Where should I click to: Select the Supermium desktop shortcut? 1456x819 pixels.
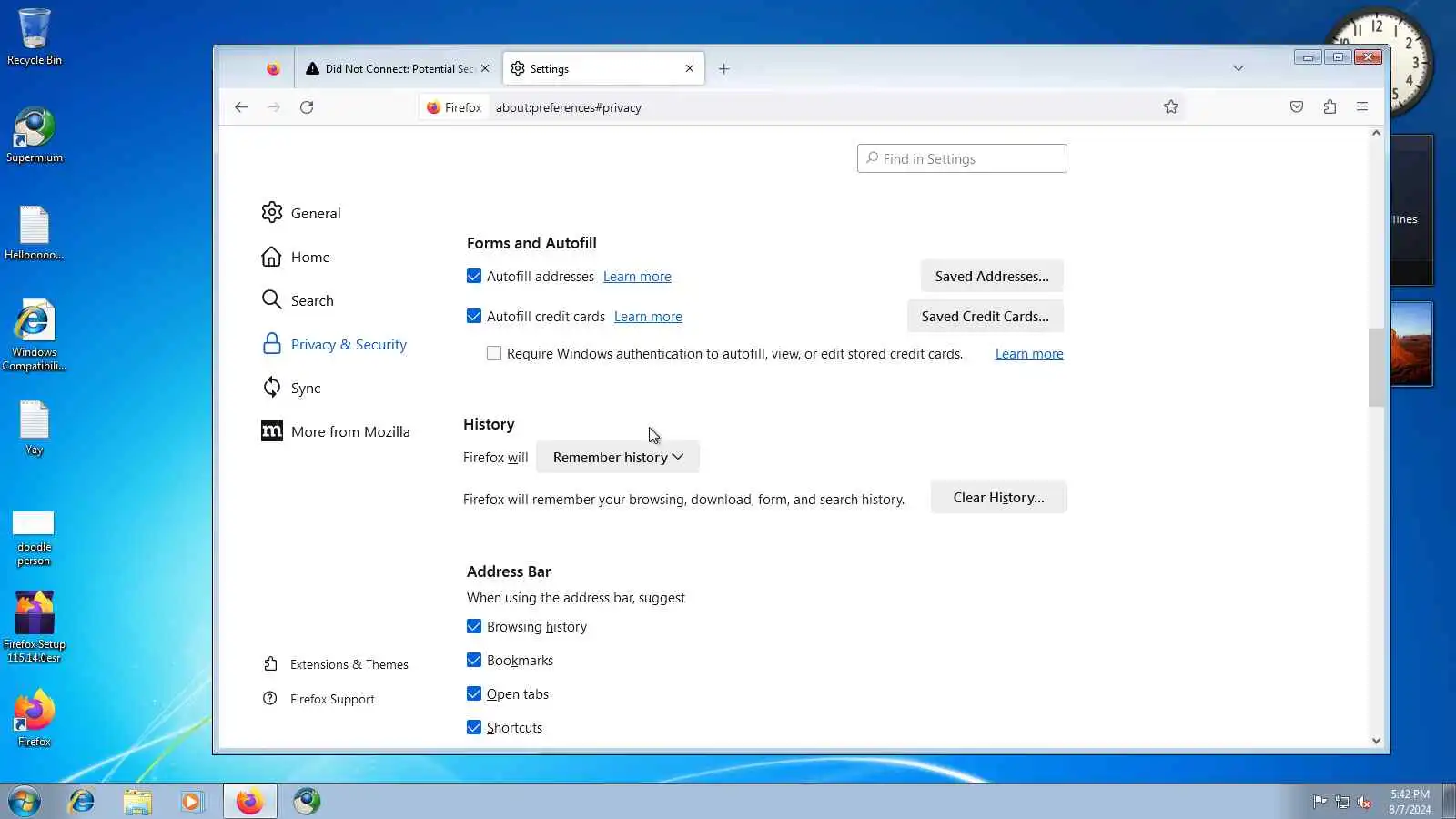click(x=35, y=135)
